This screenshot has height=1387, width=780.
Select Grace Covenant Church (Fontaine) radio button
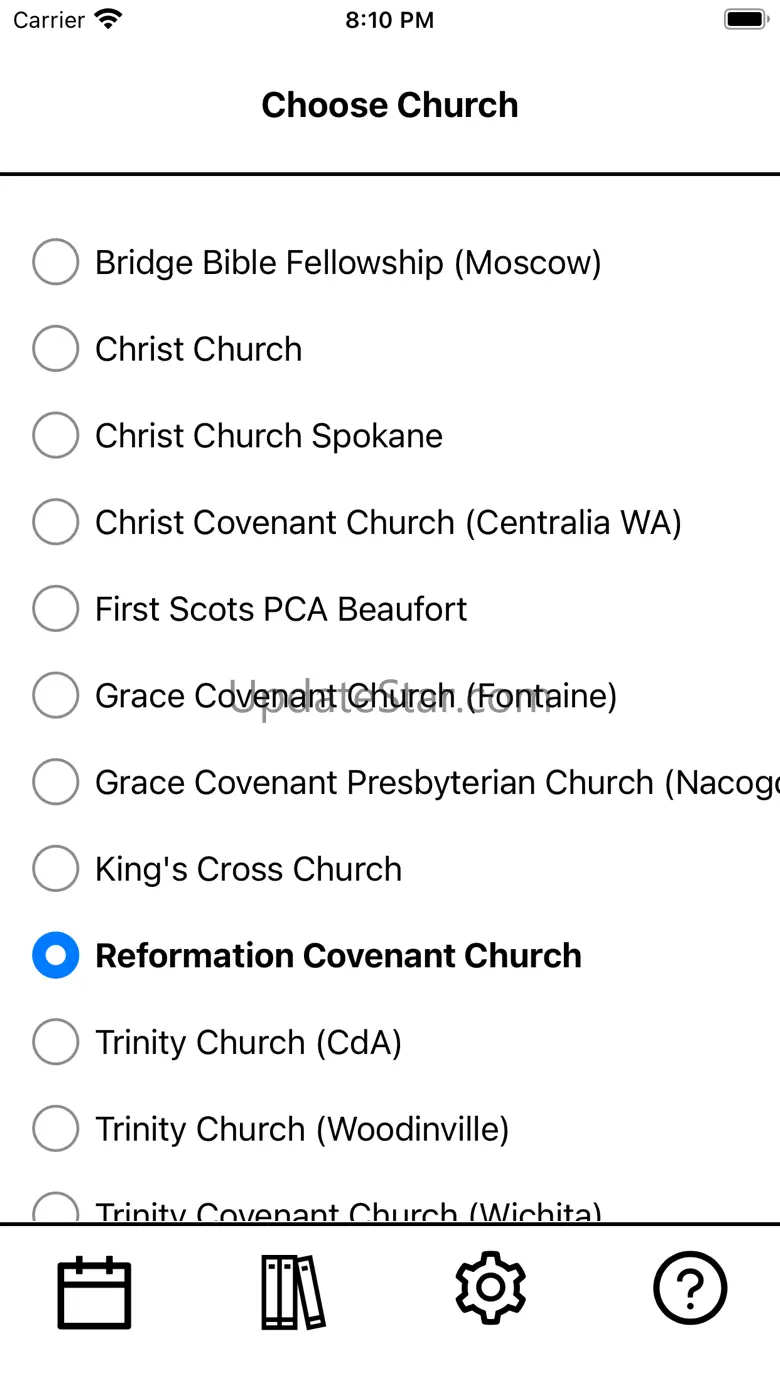pyautogui.click(x=56, y=696)
